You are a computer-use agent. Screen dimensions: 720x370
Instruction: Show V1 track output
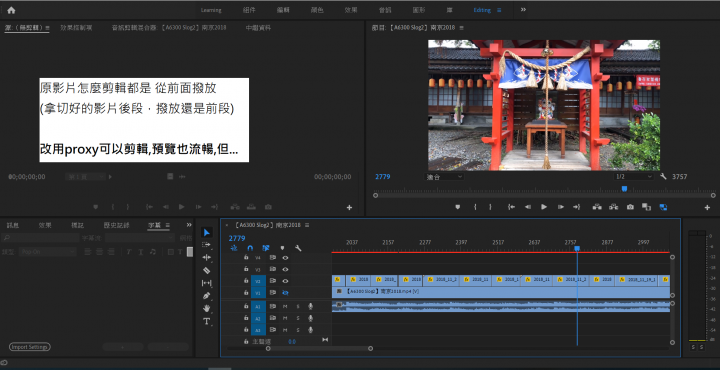click(x=285, y=292)
